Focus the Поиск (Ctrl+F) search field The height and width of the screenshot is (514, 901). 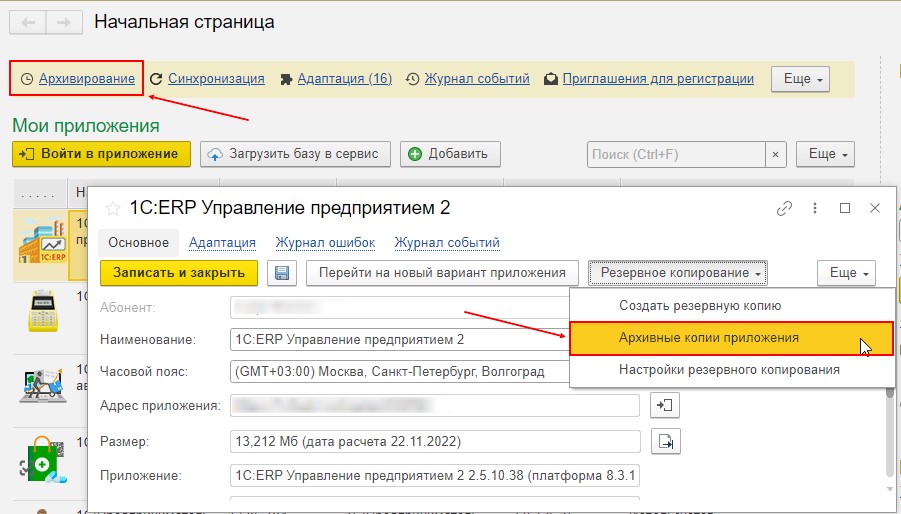[x=676, y=154]
